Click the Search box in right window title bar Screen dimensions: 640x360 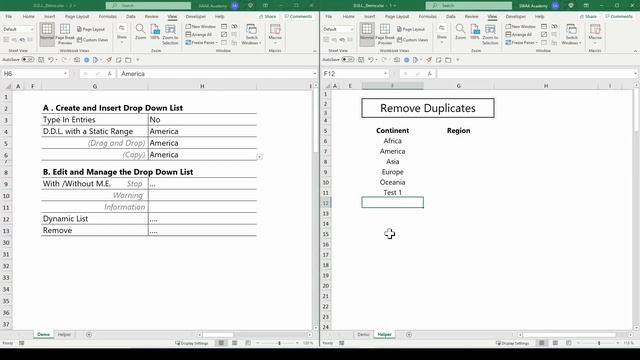[x=469, y=6]
